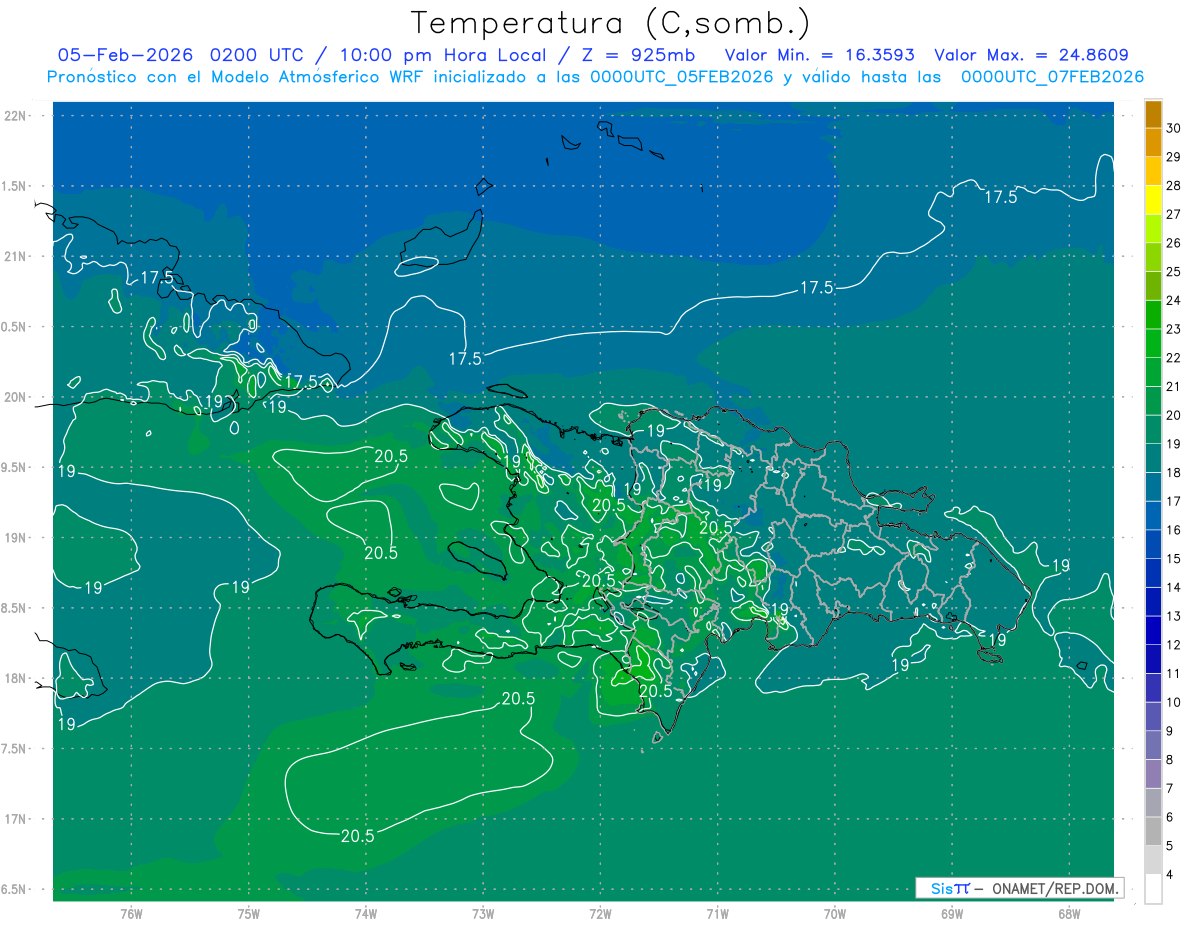Pick the white swatch at the scale bottom
Screen dimensions: 1200x927
(x=1153, y=888)
